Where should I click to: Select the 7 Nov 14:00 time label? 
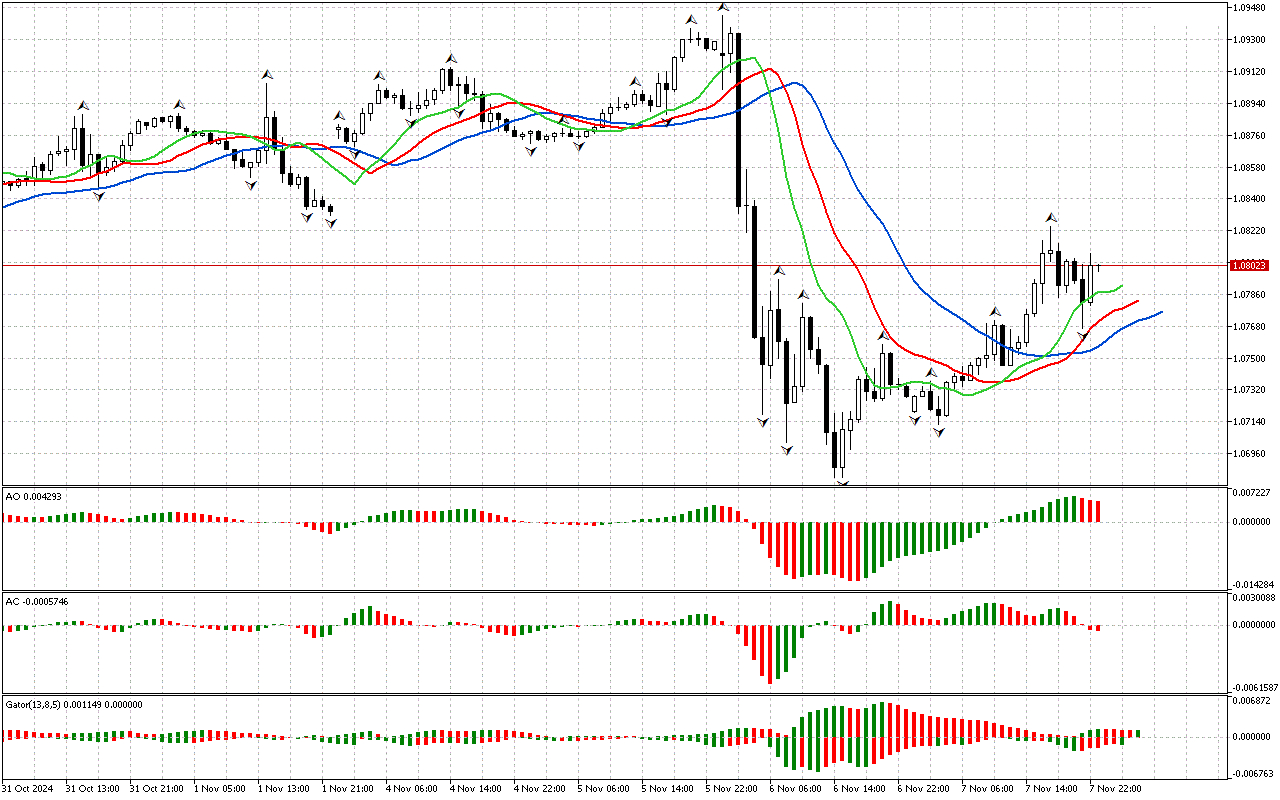click(x=1051, y=789)
